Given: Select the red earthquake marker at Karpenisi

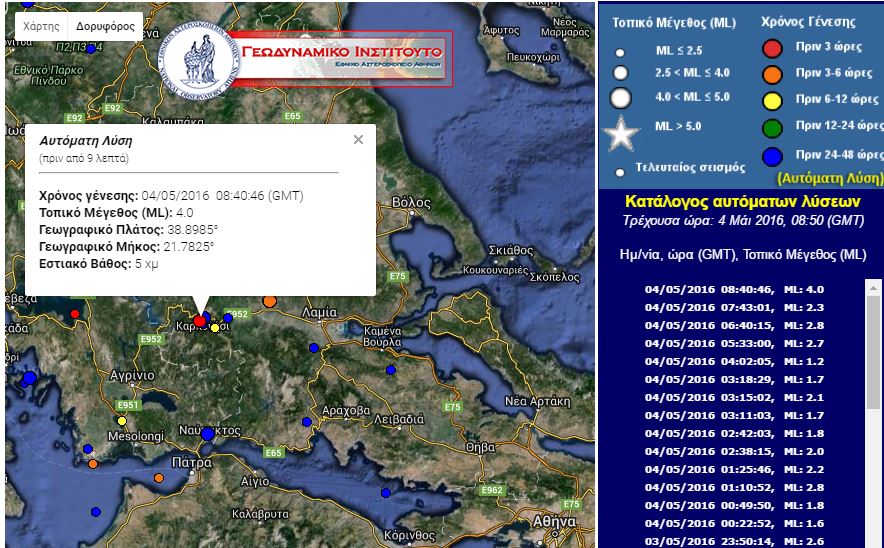Looking at the screenshot, I should tap(200, 321).
